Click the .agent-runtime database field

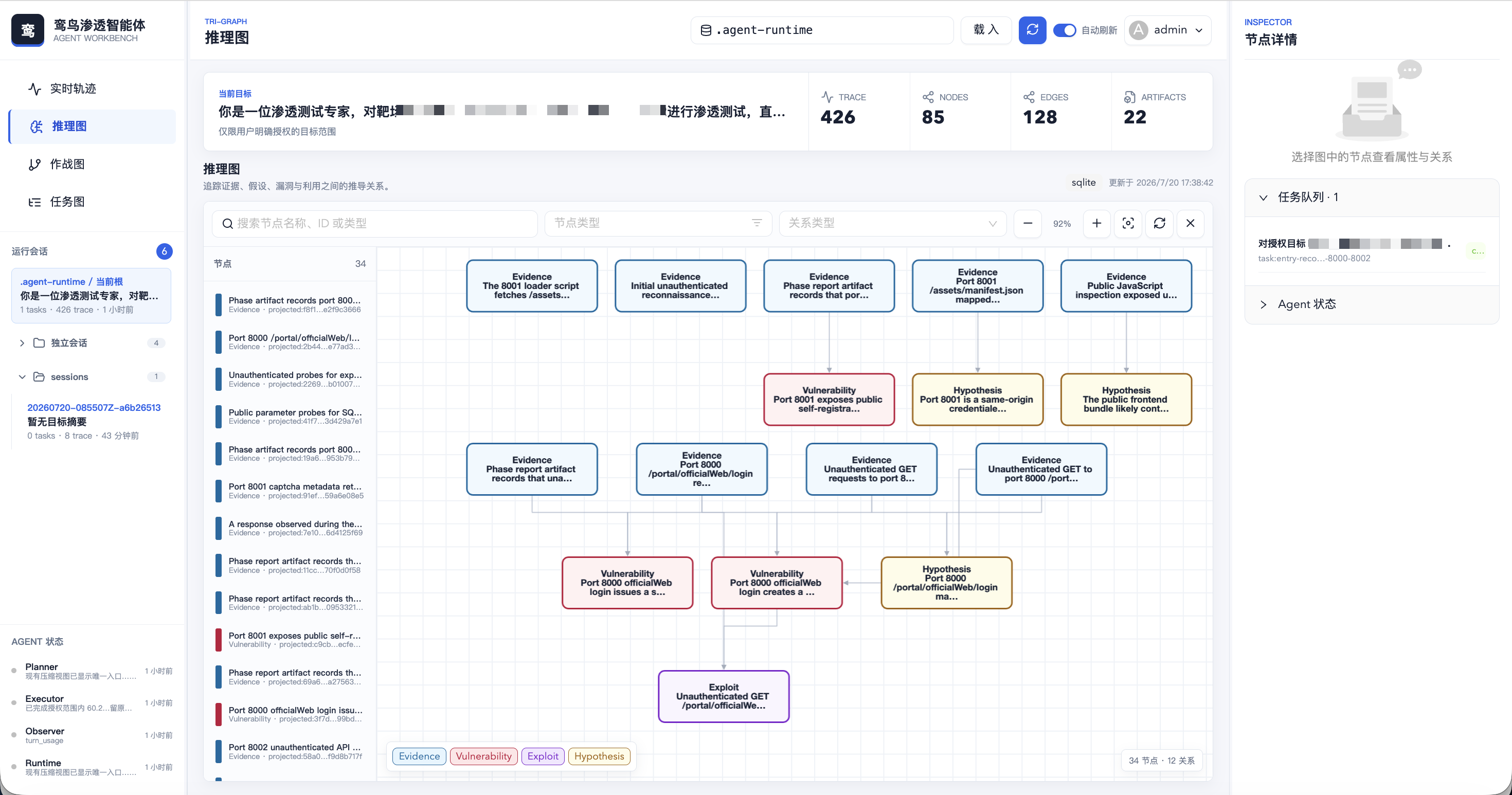[x=822, y=30]
